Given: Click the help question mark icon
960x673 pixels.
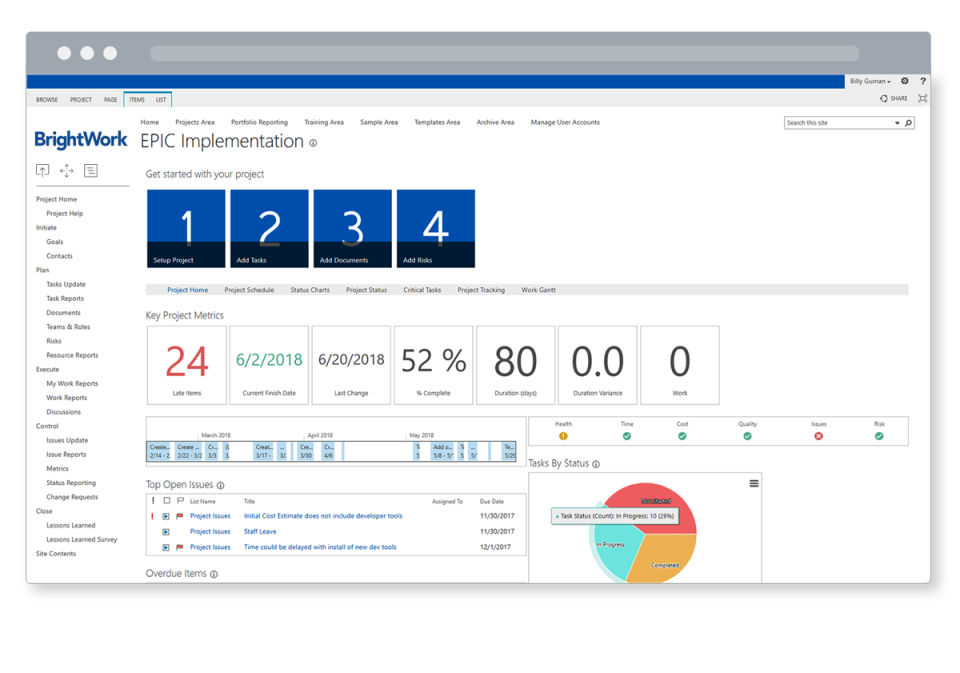Looking at the screenshot, I should [923, 81].
